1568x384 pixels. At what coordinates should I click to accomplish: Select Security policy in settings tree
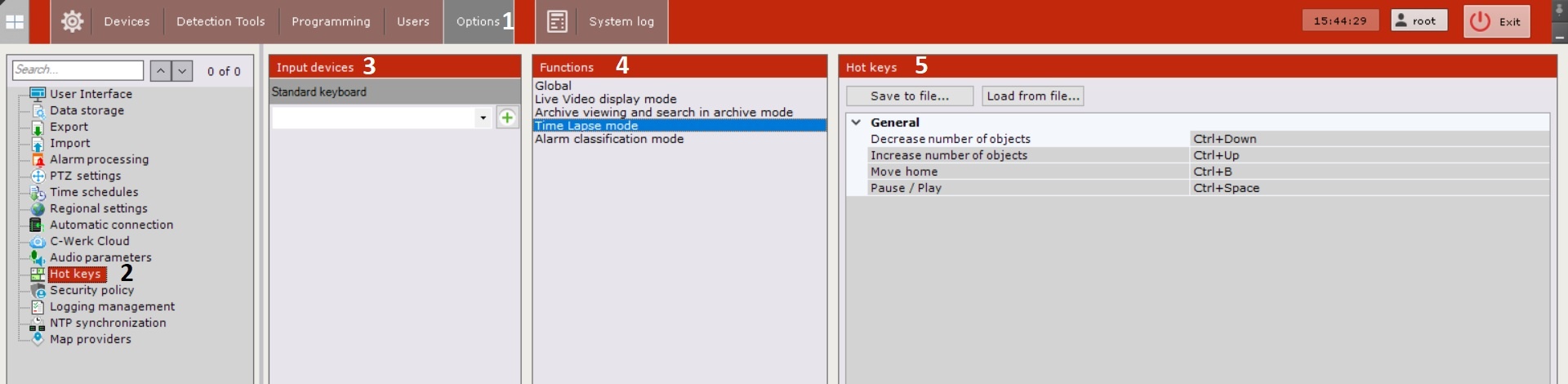(91, 290)
